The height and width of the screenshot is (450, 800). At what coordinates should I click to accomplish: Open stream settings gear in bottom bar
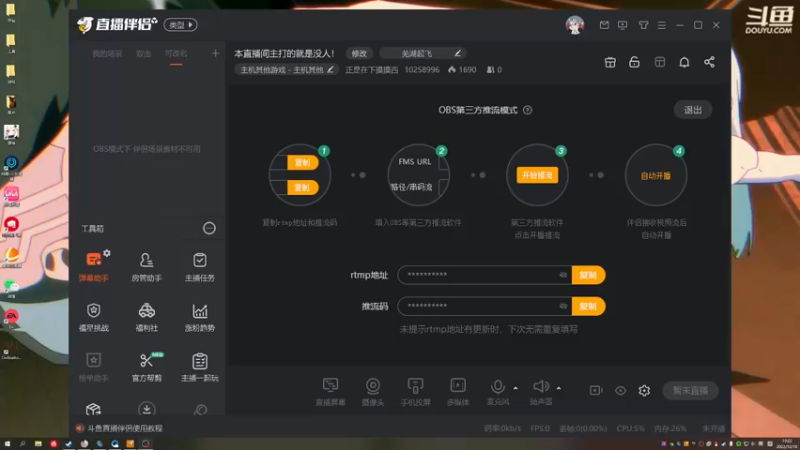644,390
